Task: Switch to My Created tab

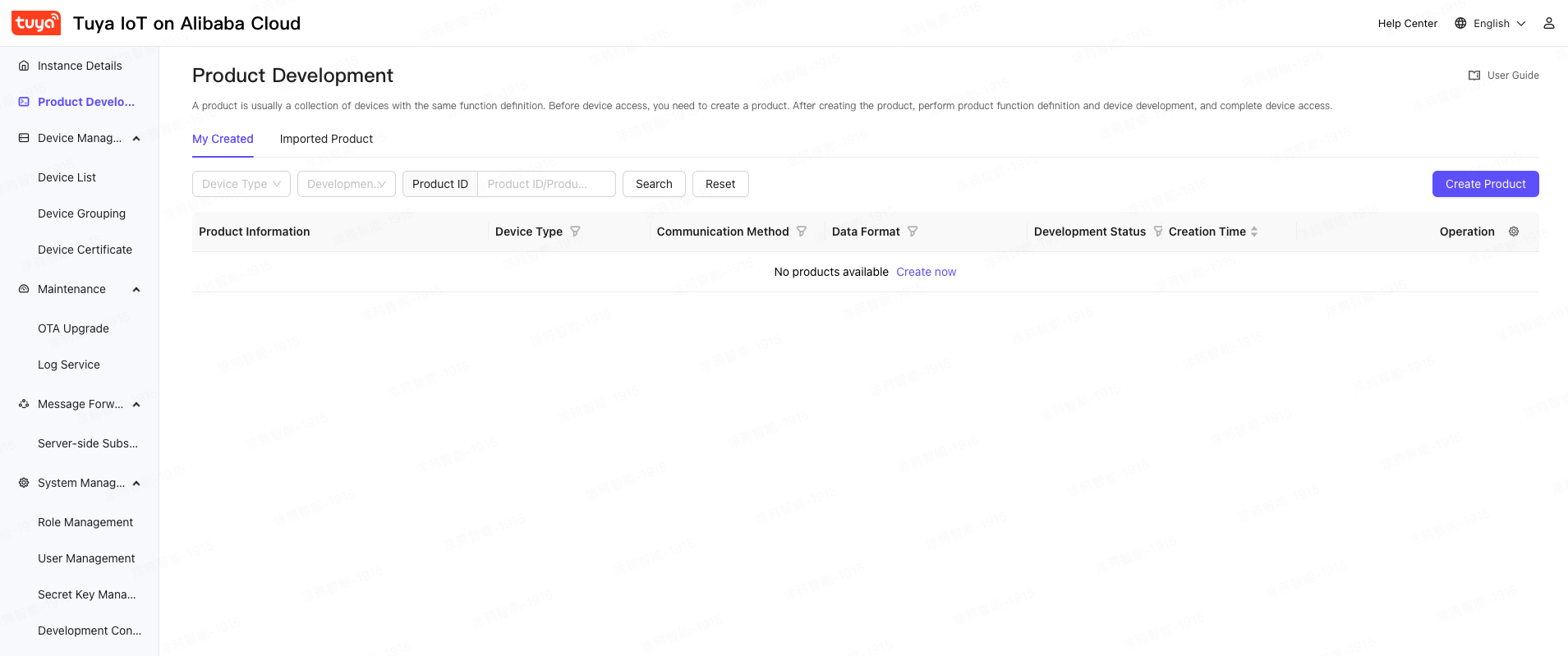Action: tap(223, 139)
